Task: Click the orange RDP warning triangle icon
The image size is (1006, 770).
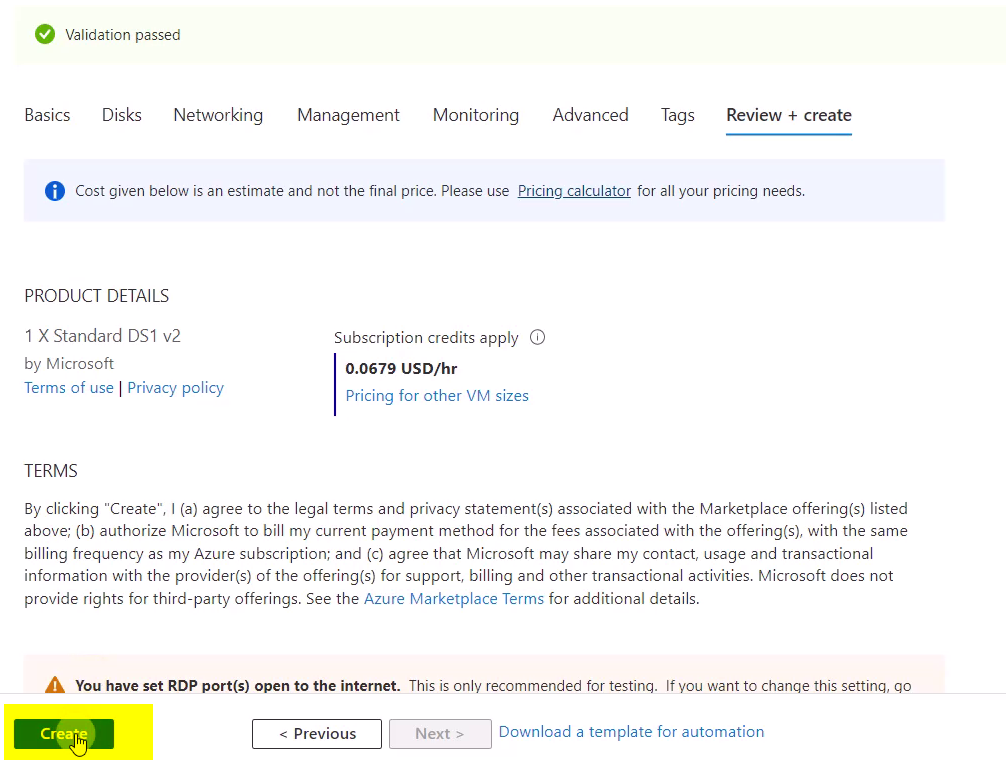Action: tap(55, 685)
